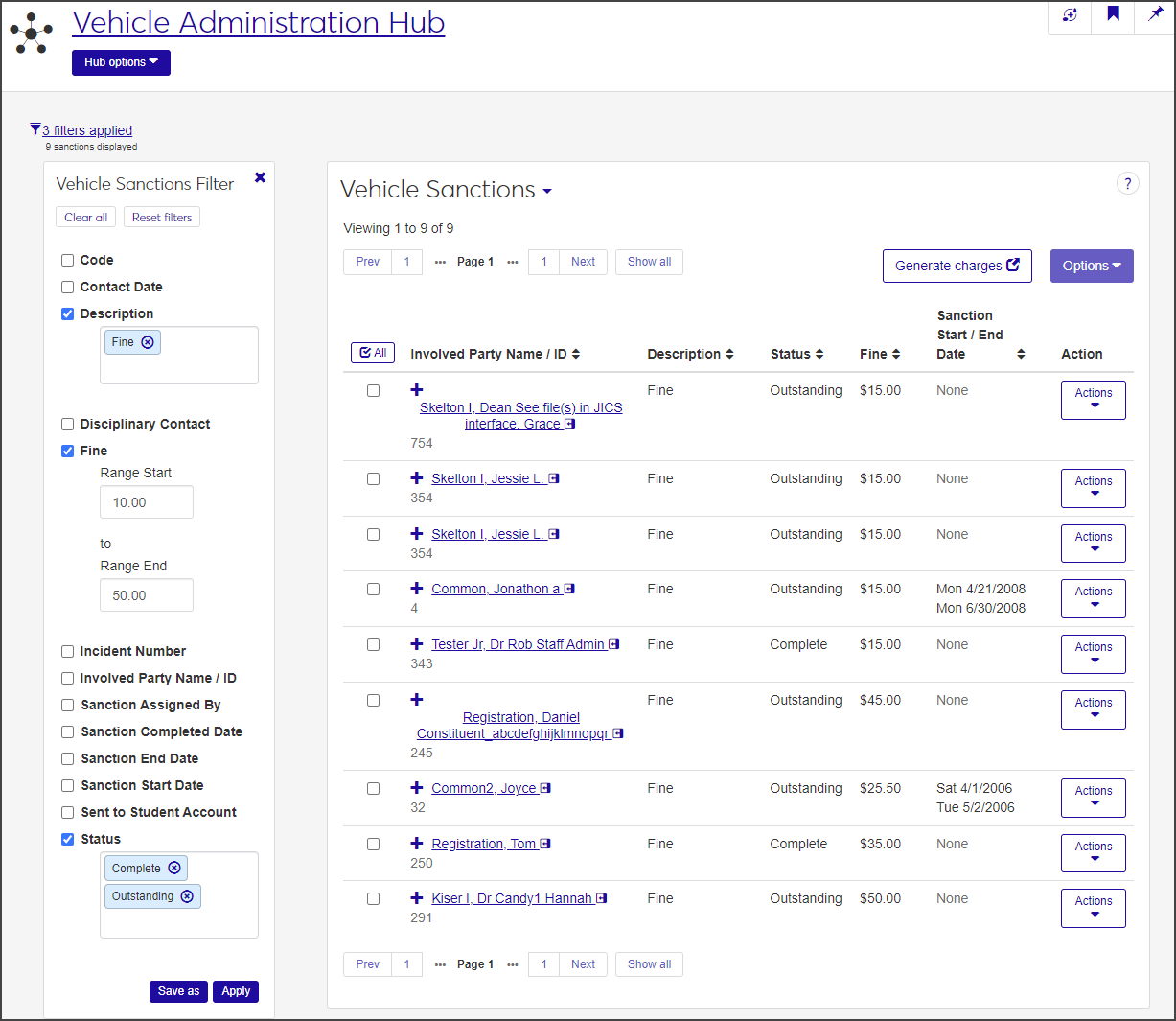This screenshot has height=1021, width=1176.
Task: Expand row details for Common2, Joyce
Action: [417, 788]
